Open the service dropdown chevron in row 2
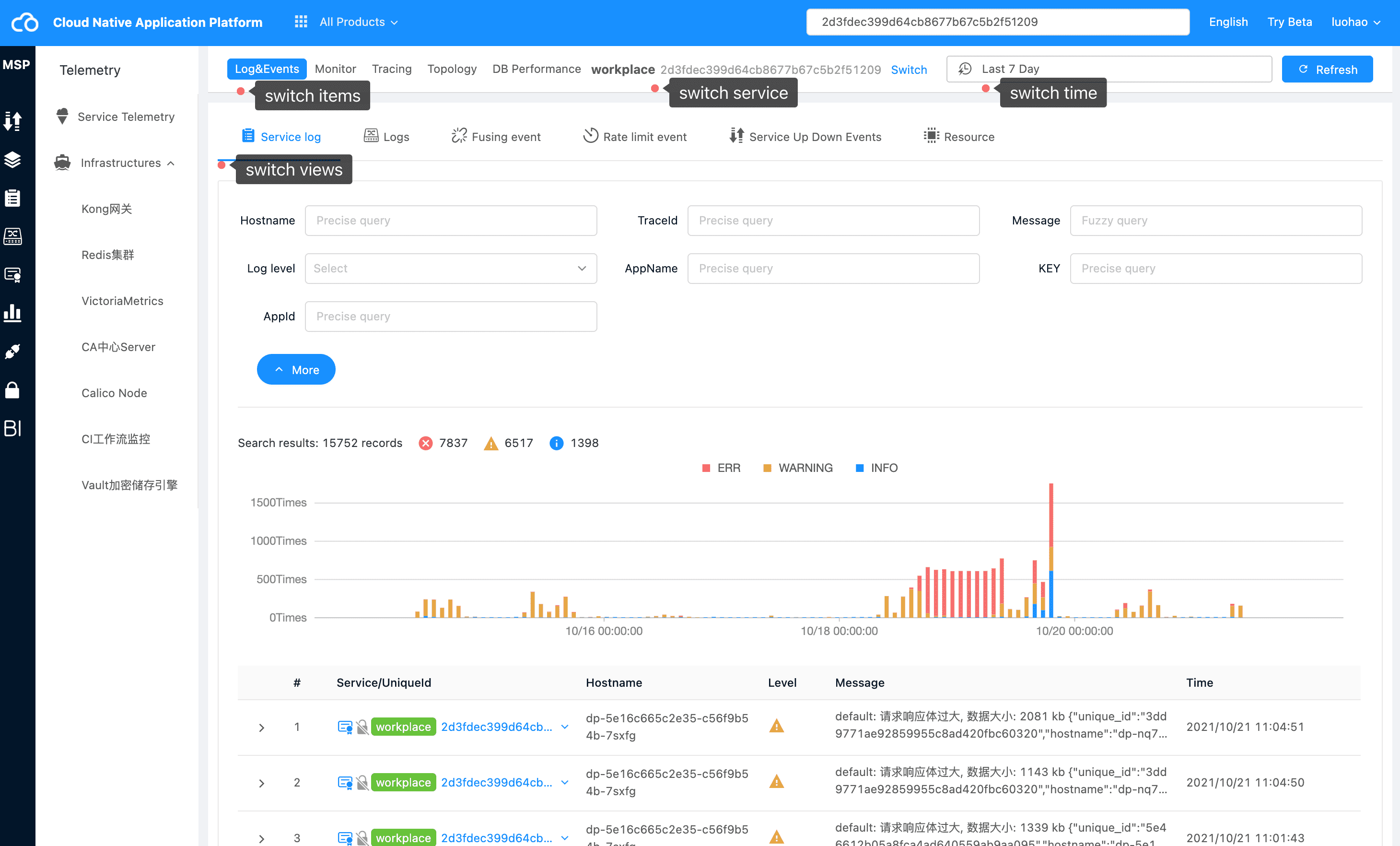 (565, 783)
